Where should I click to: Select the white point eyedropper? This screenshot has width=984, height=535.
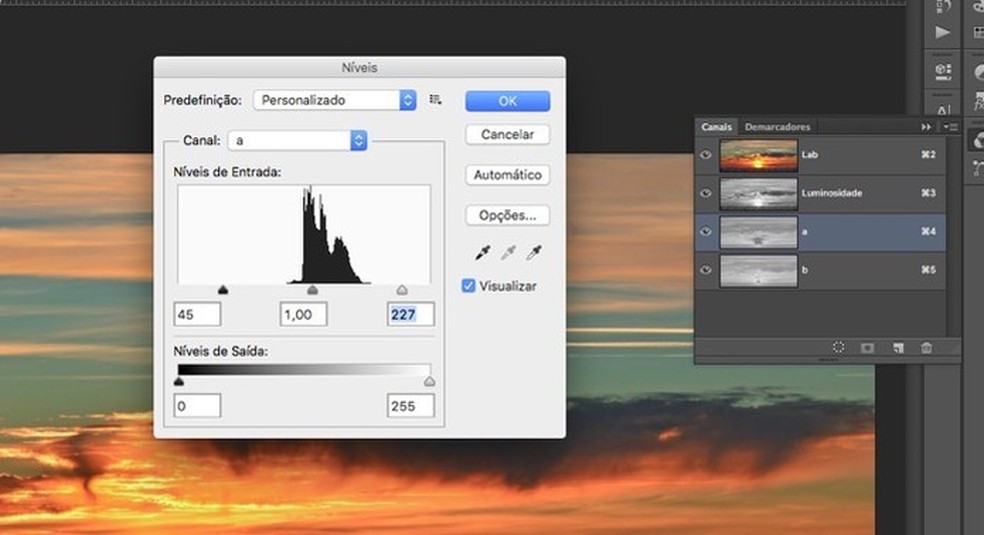coord(534,252)
